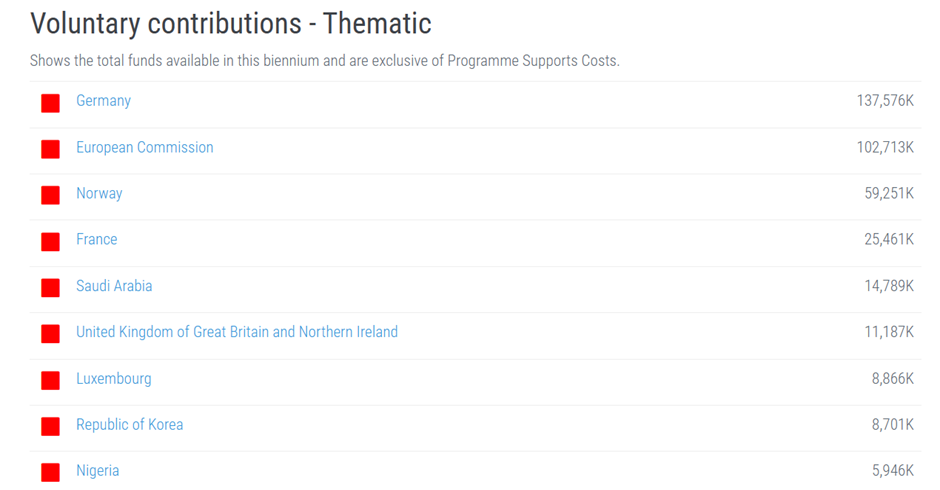Click the red square beside Republic of Korea
Screen dimensions: 940x490
point(50,426)
